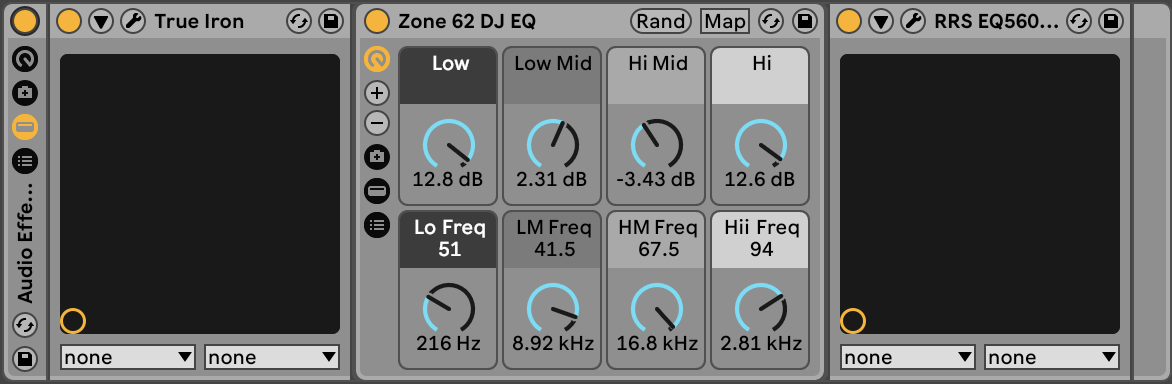Click the LM Freq macro knob
The height and width of the screenshot is (384, 1172).
pos(552,308)
